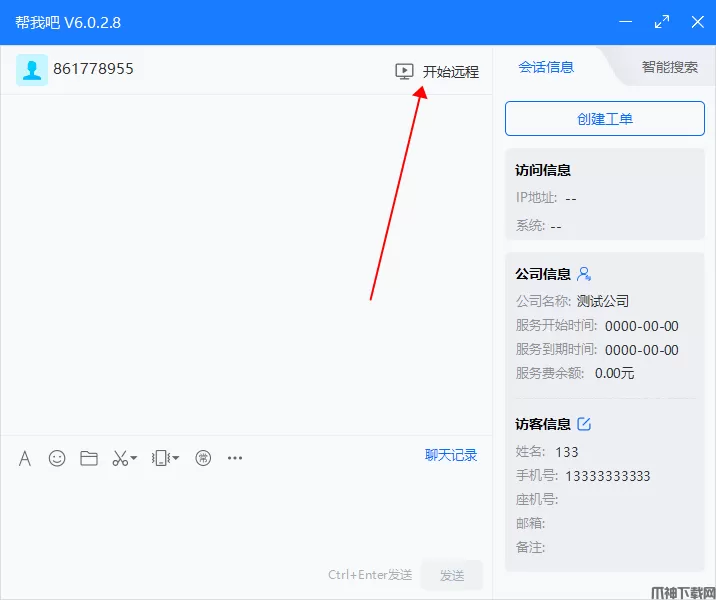The image size is (716, 600).
Task: Expand the shake options dropdown arrow
Action: point(176,459)
